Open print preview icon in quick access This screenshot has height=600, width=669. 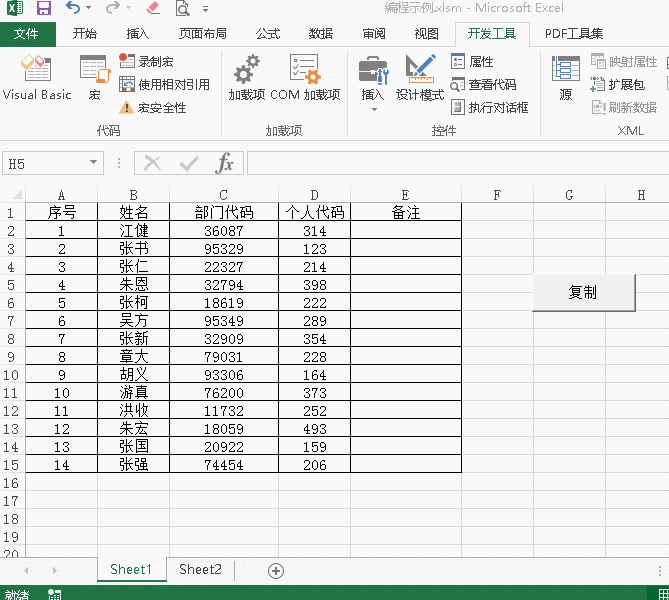point(182,8)
